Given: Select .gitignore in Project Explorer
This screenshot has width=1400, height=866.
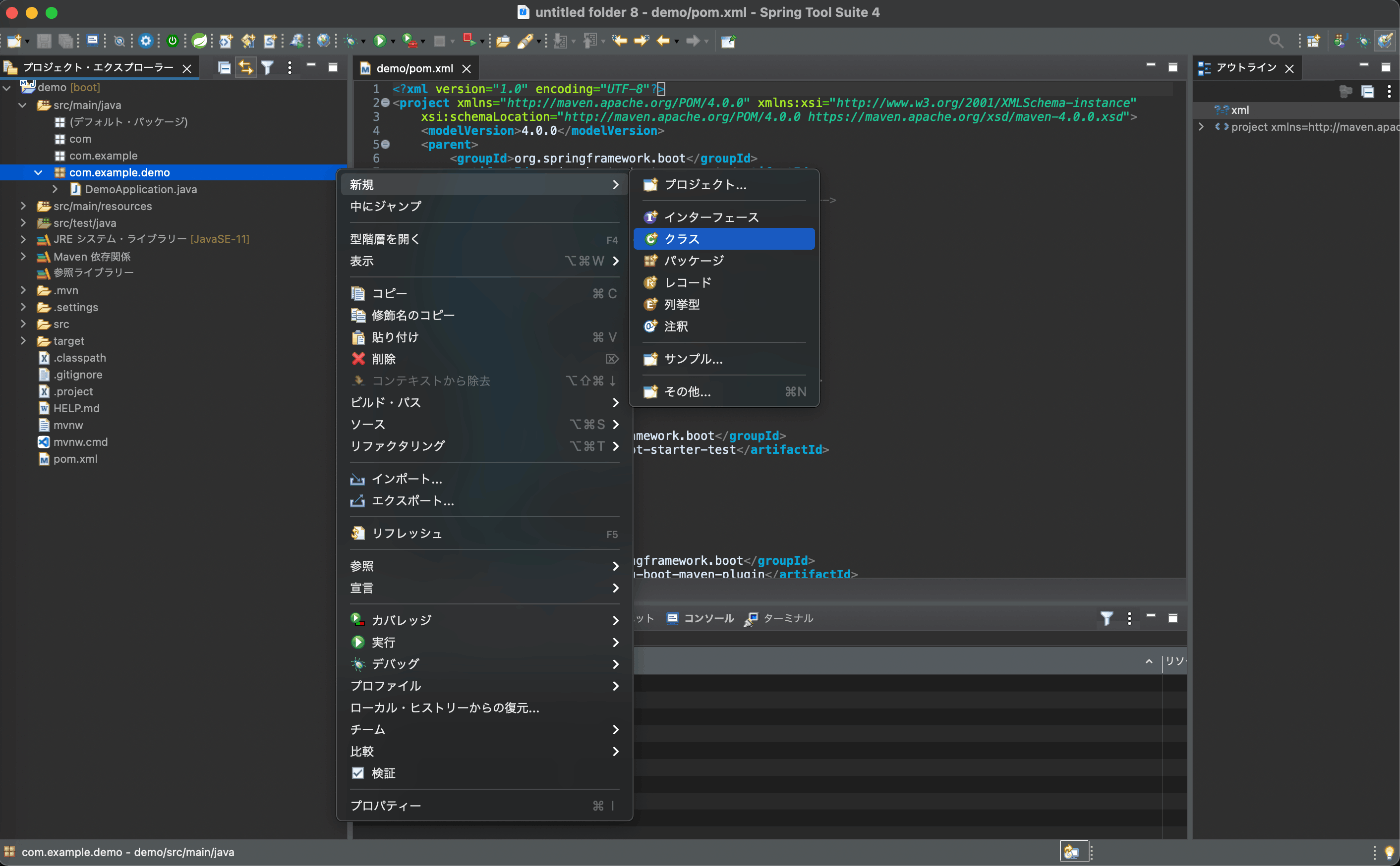Looking at the screenshot, I should pyautogui.click(x=69, y=375).
